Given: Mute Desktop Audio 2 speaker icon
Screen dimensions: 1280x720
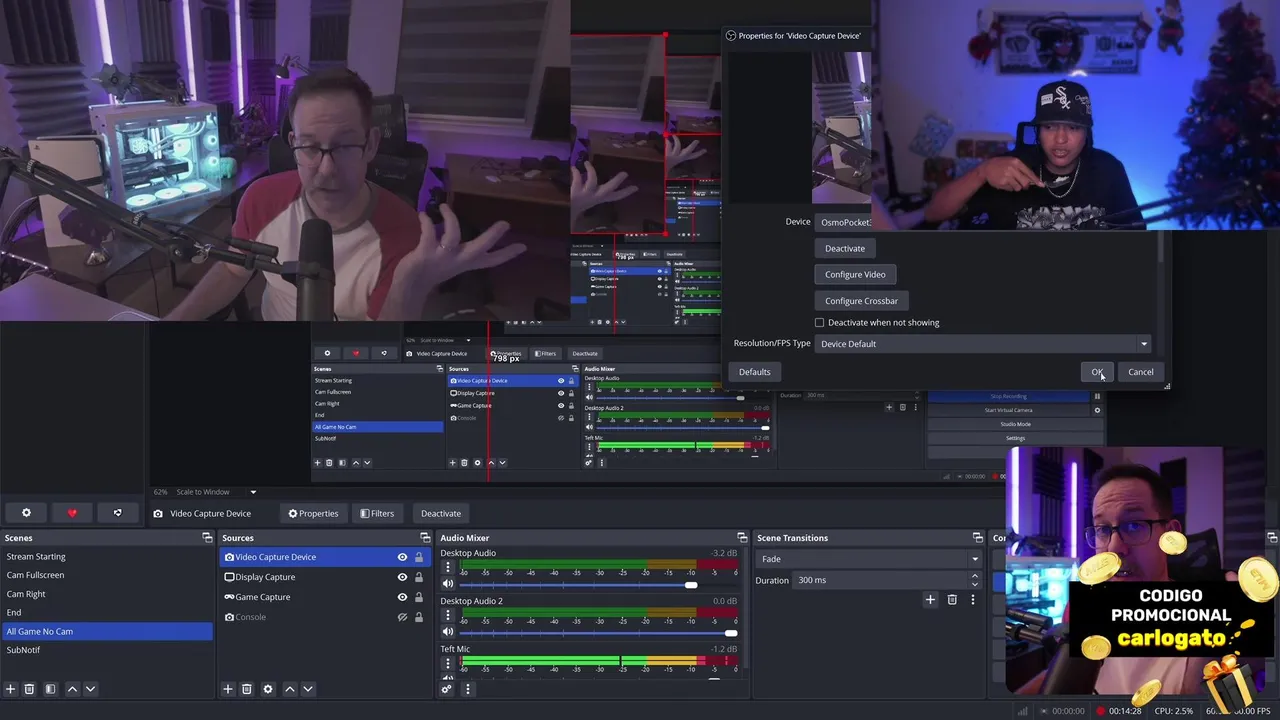Looking at the screenshot, I should pos(448,632).
